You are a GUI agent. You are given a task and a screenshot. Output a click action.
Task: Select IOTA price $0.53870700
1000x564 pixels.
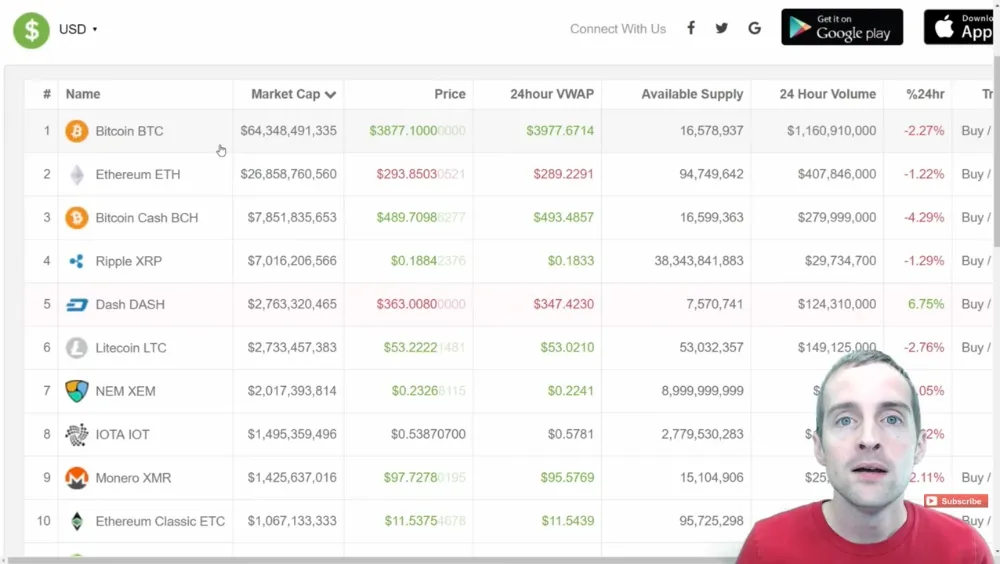click(x=428, y=434)
